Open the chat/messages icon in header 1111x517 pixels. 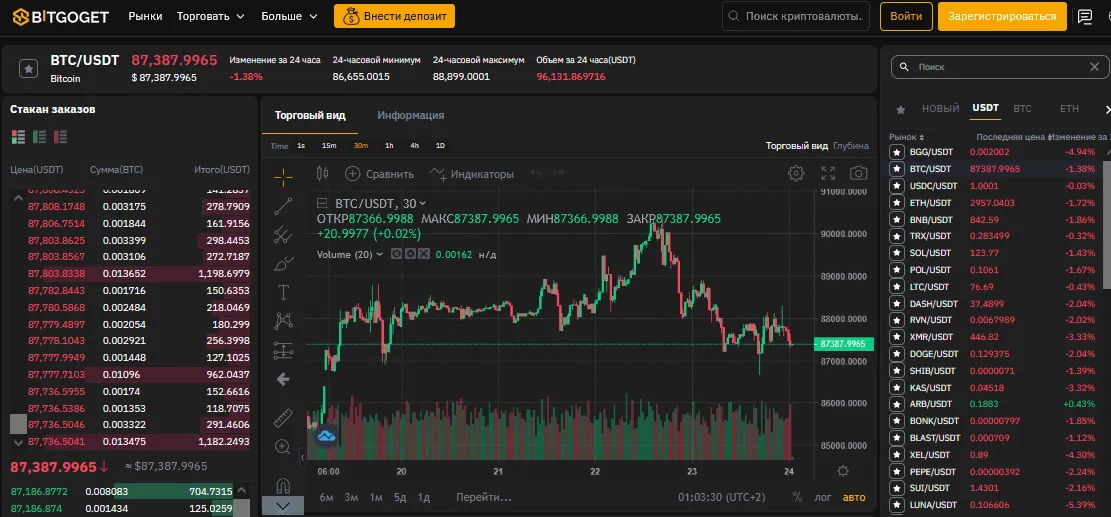pyautogui.click(x=1085, y=16)
